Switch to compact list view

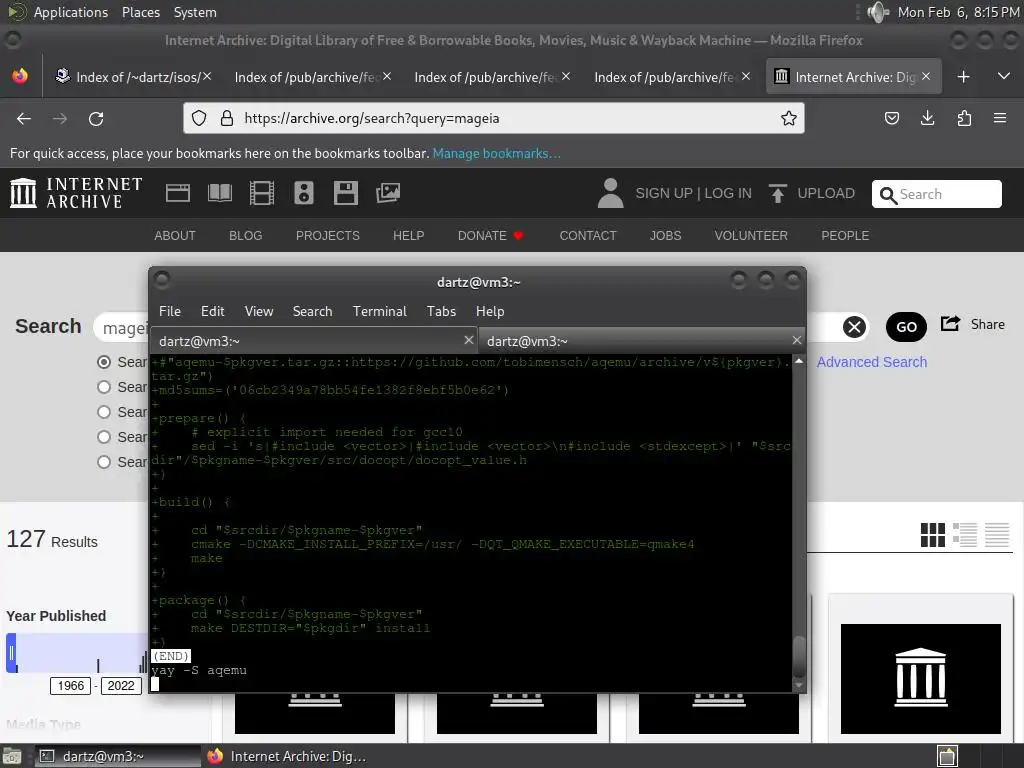coord(997,535)
